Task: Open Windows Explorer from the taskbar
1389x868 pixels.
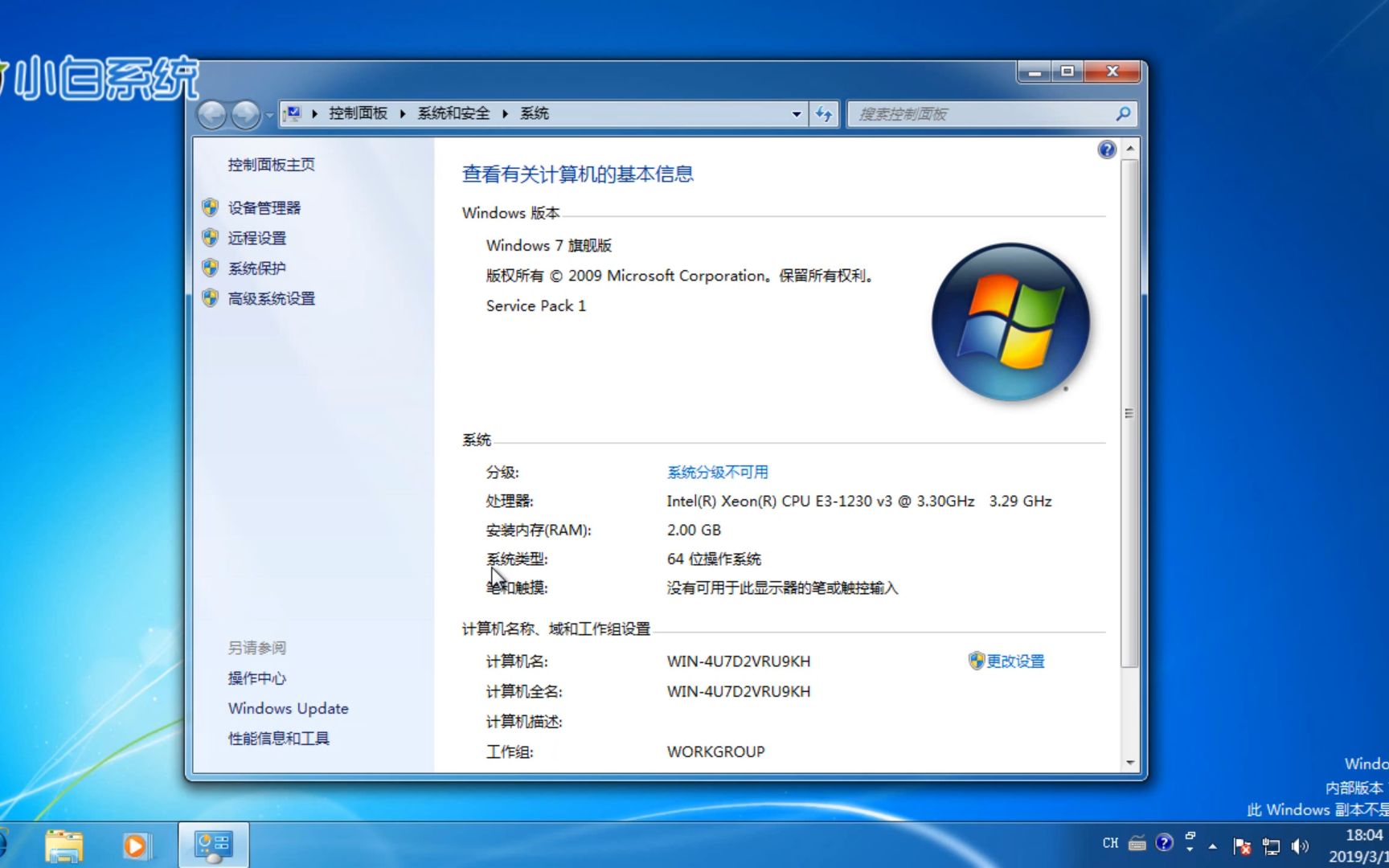Action: pyautogui.click(x=64, y=845)
